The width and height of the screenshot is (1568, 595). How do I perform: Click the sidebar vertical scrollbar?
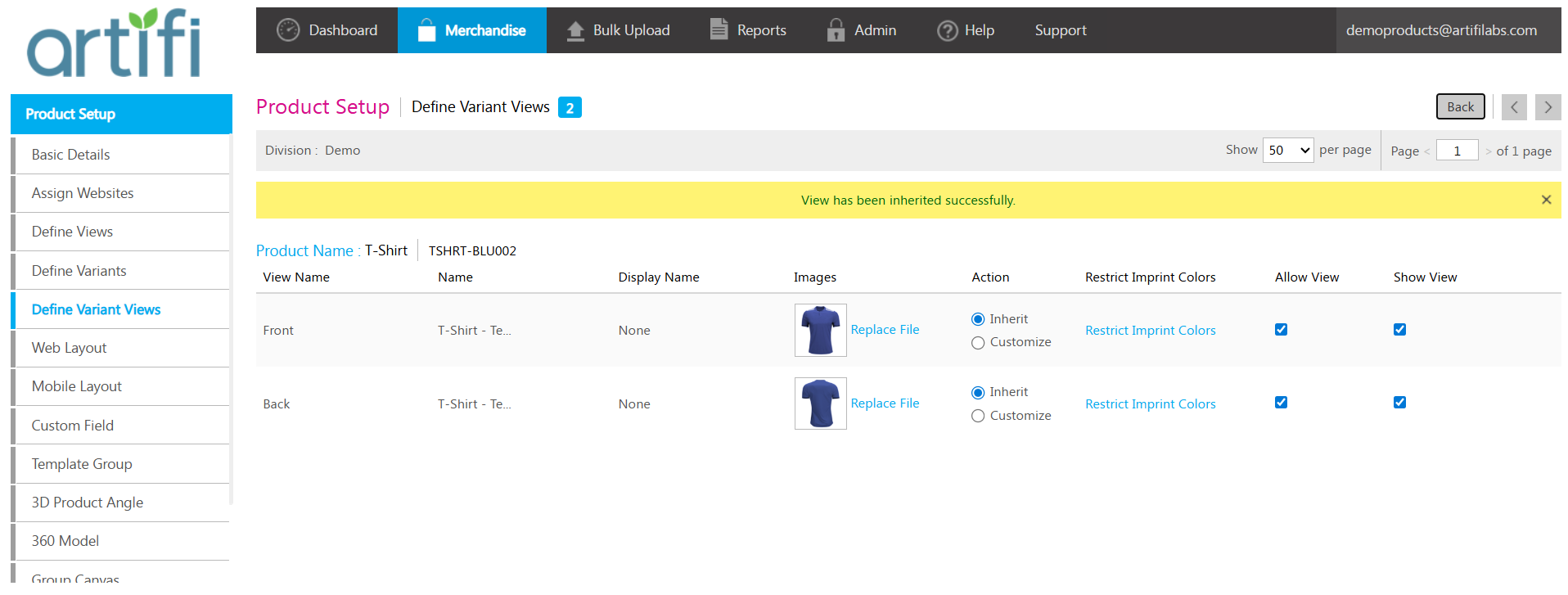[232, 319]
